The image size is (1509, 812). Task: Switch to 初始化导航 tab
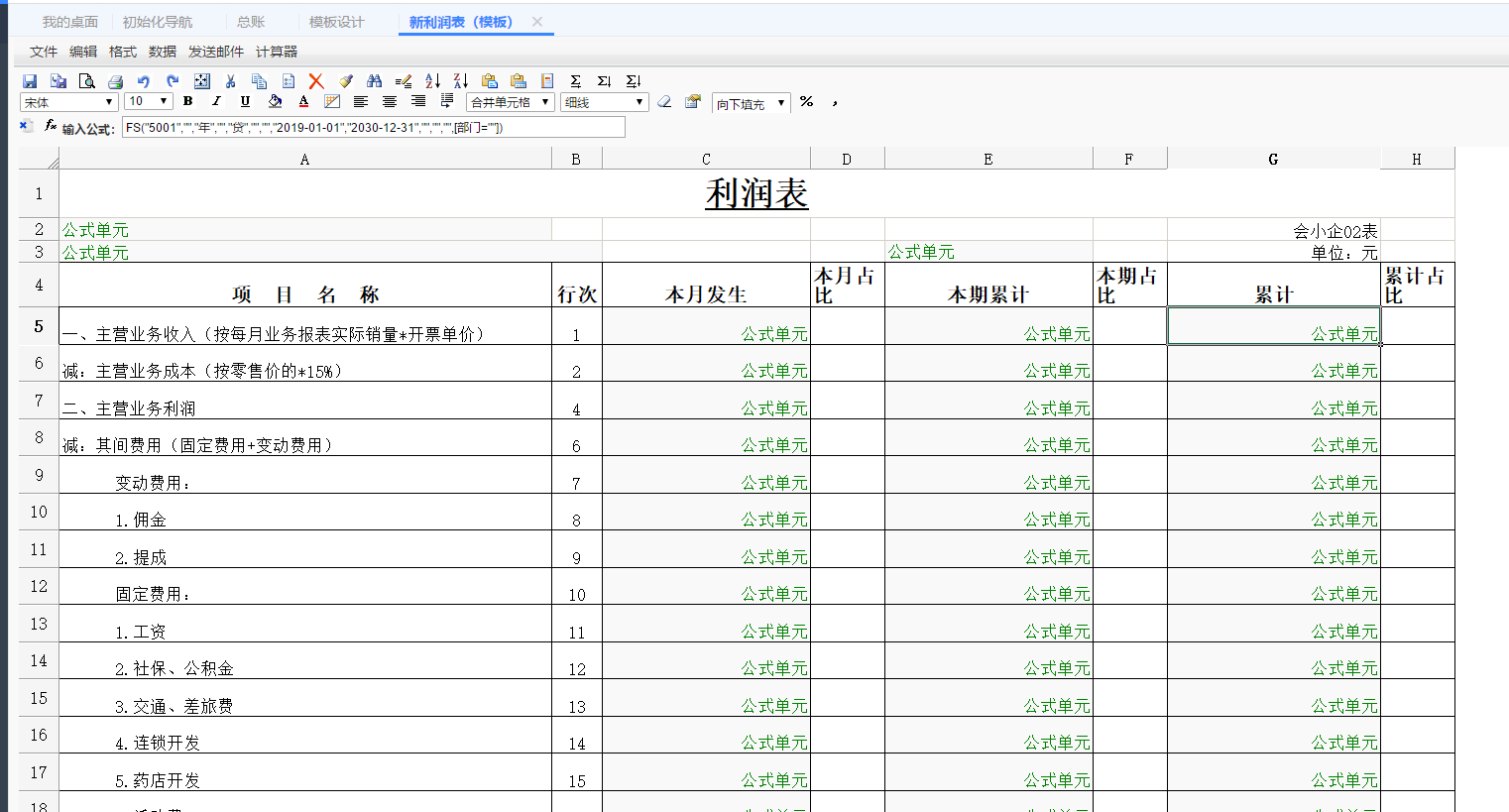pyautogui.click(x=158, y=22)
